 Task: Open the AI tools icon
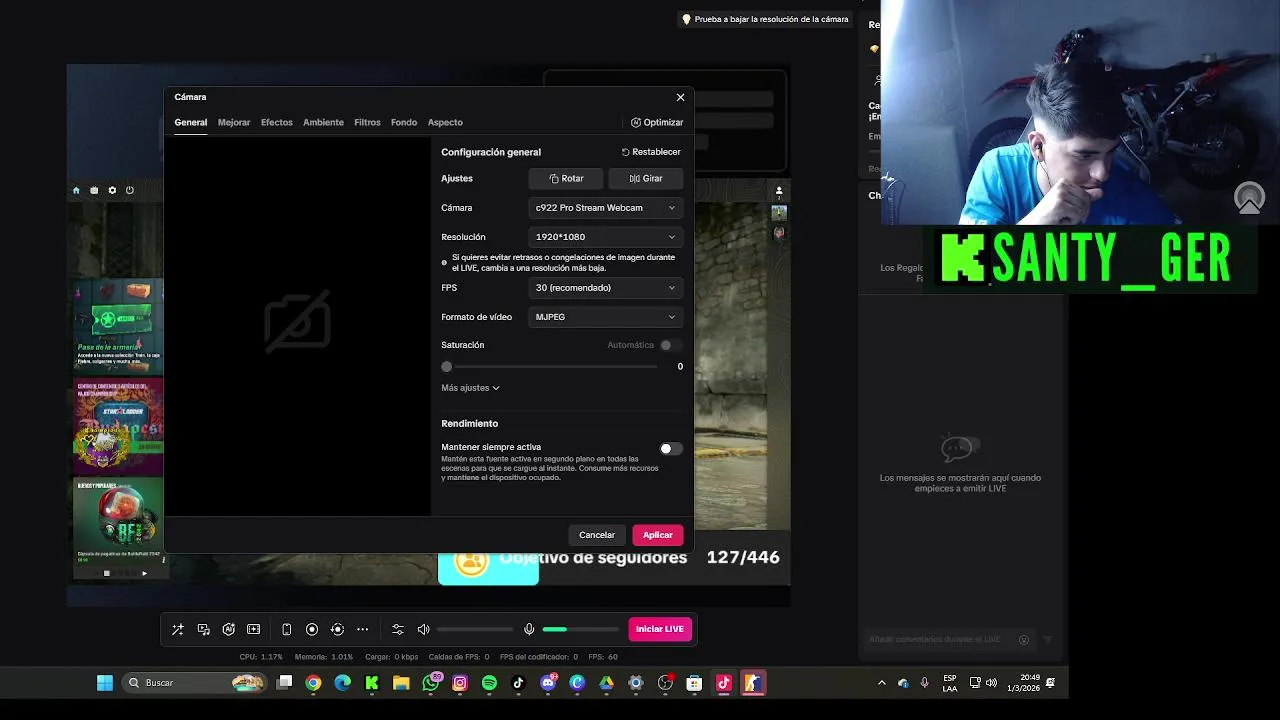(229, 629)
